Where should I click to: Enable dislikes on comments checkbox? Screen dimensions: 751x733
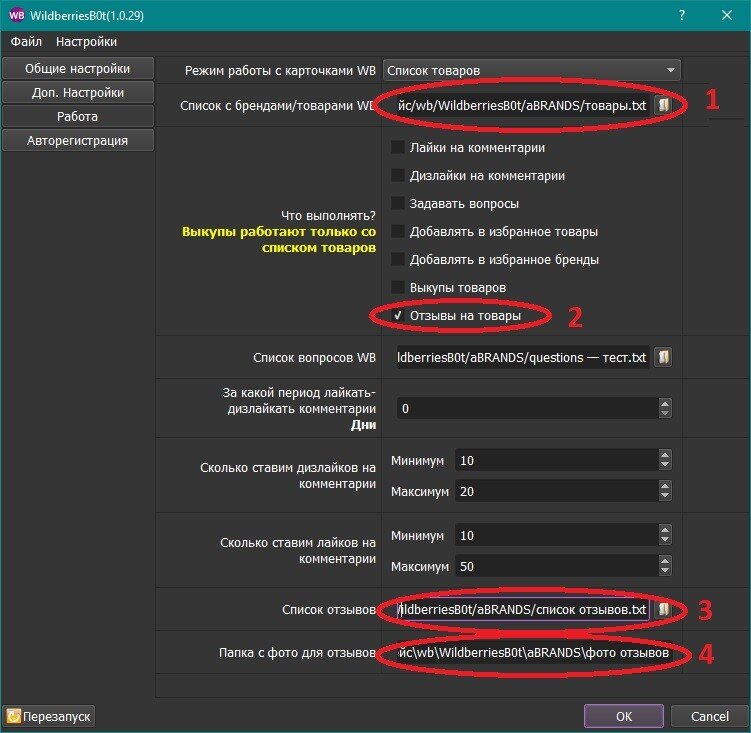pyautogui.click(x=398, y=175)
